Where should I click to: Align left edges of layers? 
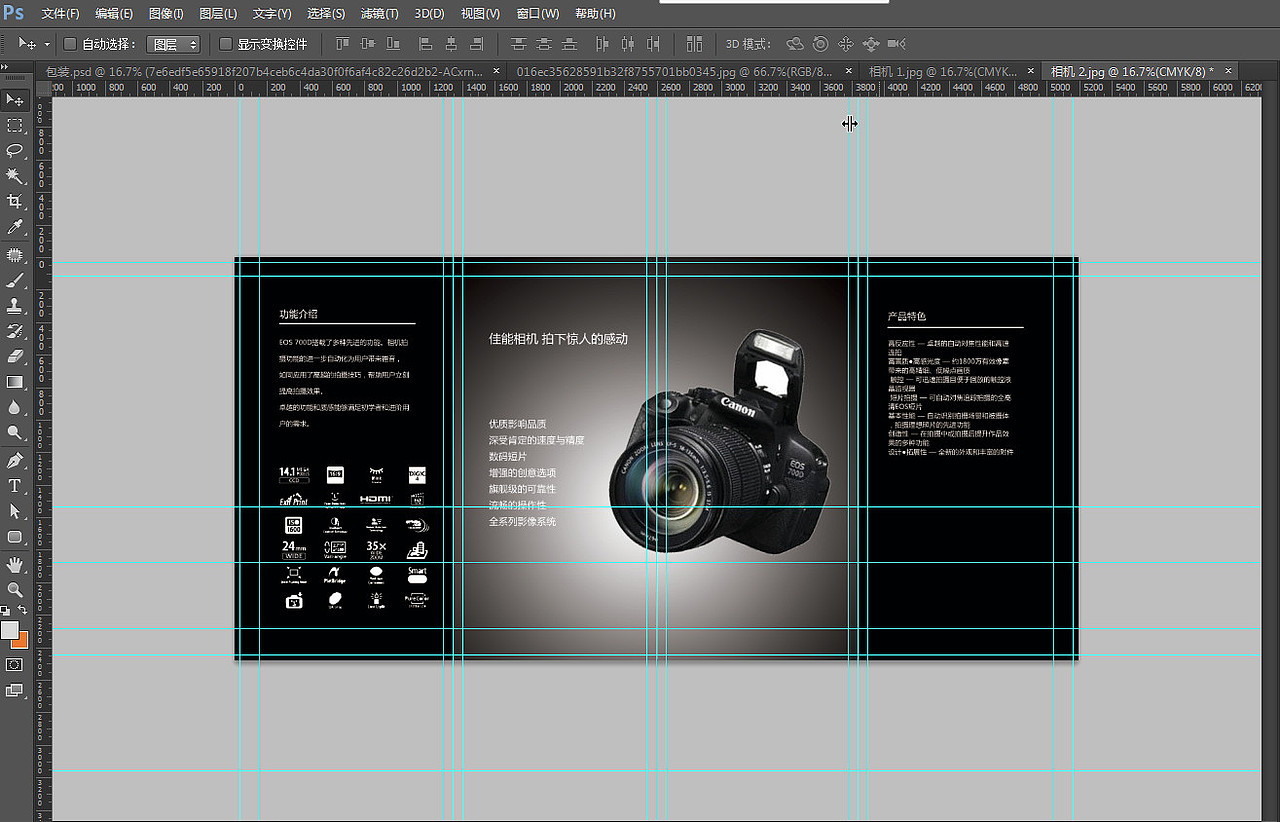point(426,44)
